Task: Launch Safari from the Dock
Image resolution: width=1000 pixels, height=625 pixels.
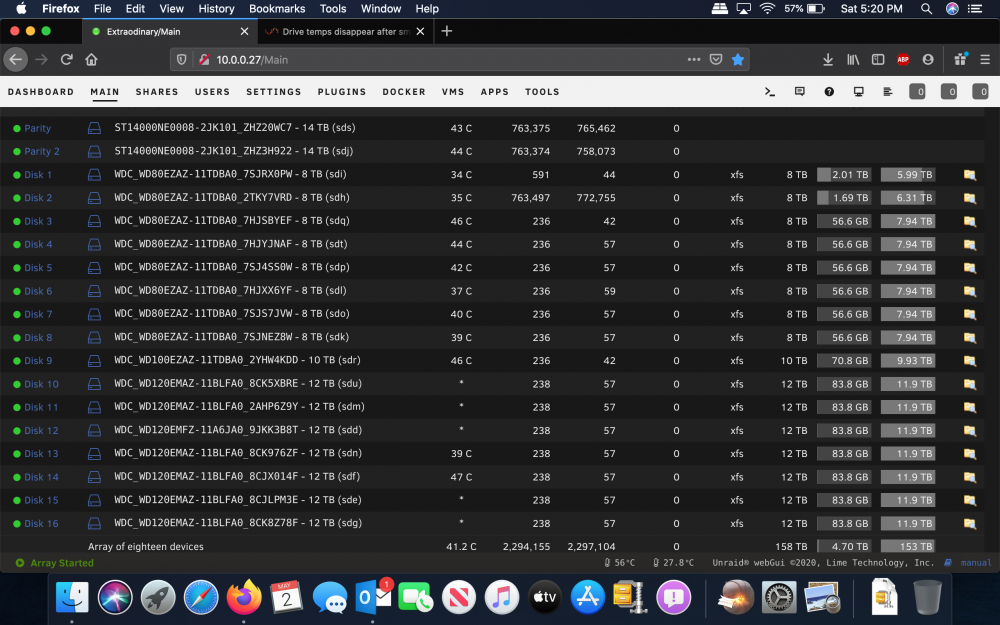Action: click(201, 598)
